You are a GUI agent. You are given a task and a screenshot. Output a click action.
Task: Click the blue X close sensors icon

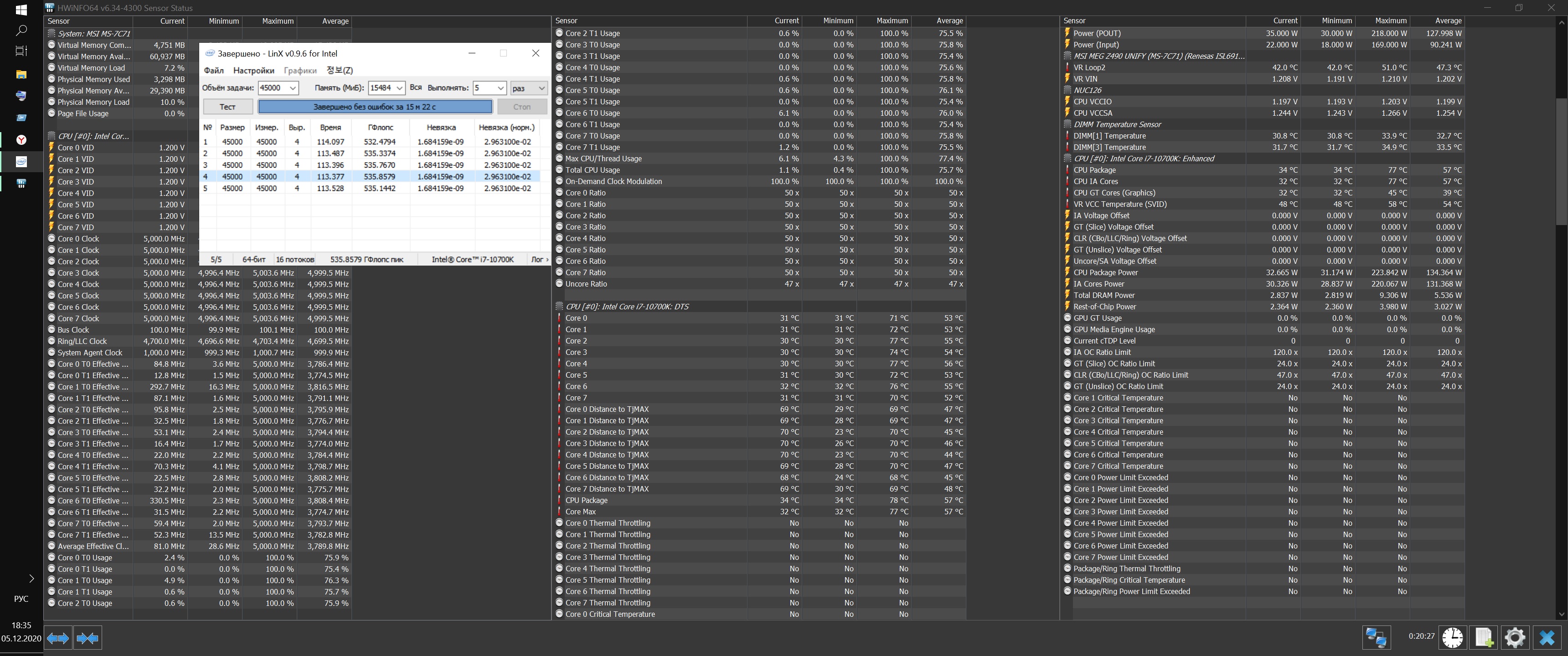point(1547,637)
